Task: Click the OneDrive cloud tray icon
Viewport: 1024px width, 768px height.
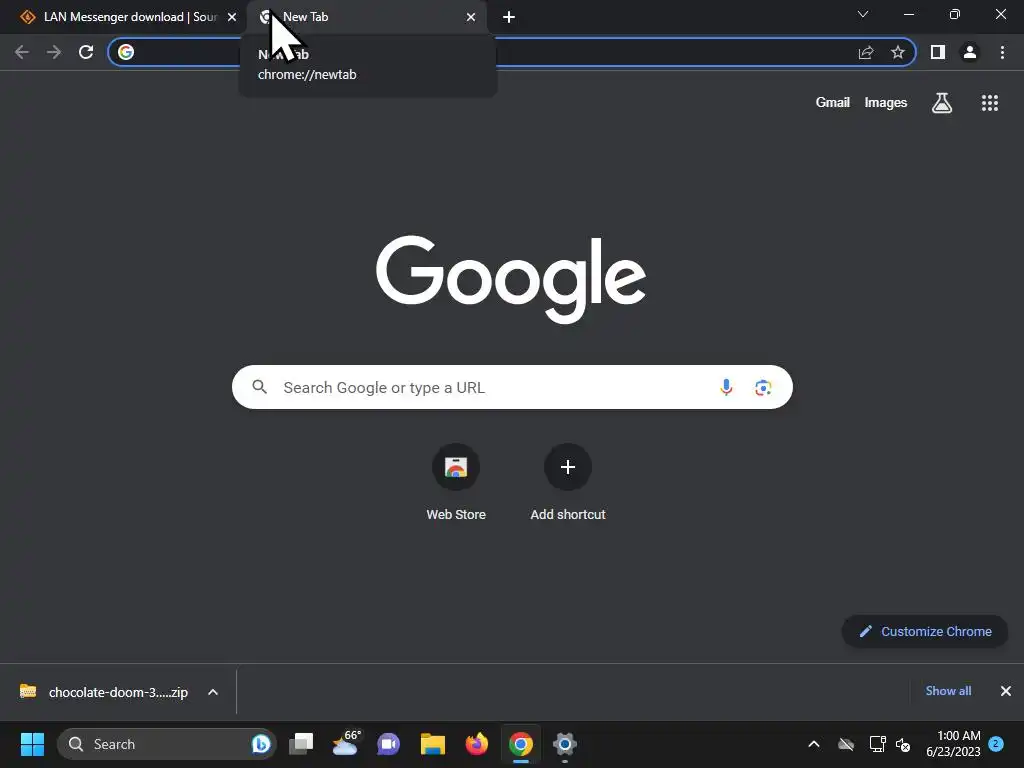Action: (x=846, y=744)
